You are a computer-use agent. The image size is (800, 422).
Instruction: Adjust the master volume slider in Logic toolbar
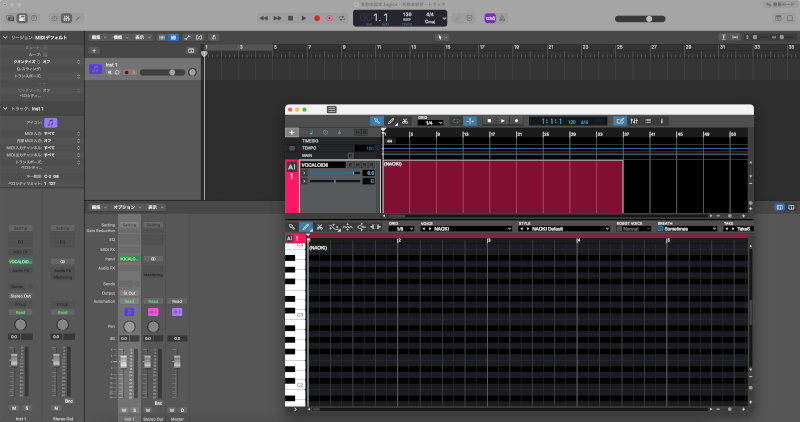coord(640,19)
